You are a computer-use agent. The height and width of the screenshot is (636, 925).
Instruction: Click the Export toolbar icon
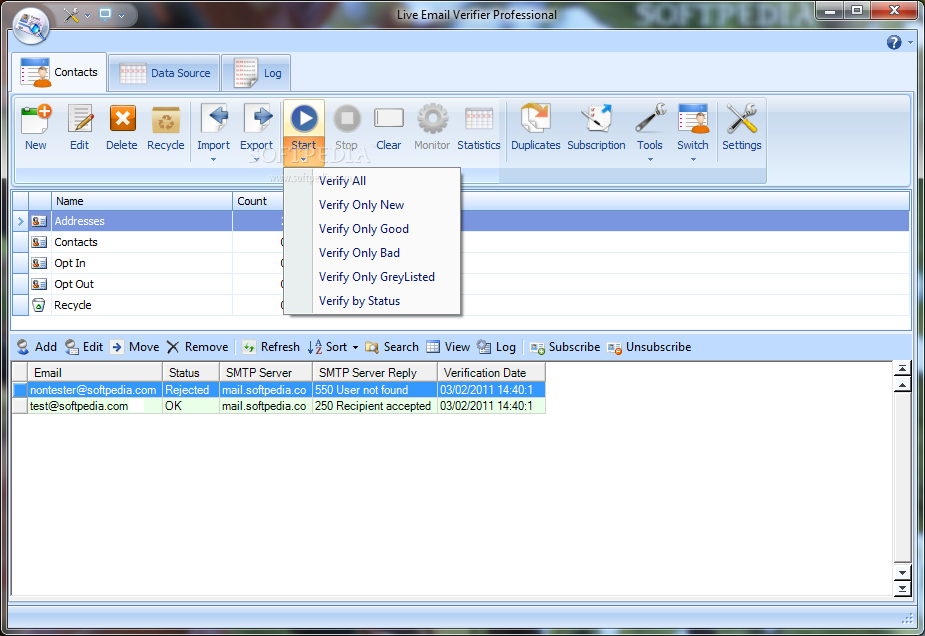[x=257, y=120]
